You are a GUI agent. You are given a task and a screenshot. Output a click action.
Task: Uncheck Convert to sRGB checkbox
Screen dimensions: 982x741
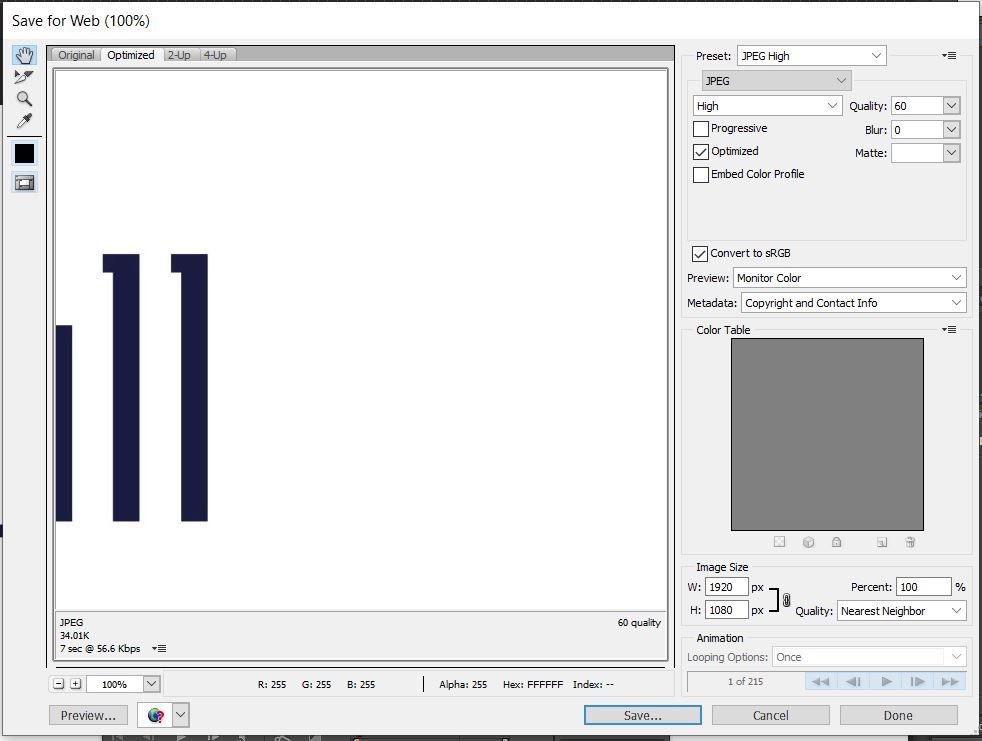700,254
